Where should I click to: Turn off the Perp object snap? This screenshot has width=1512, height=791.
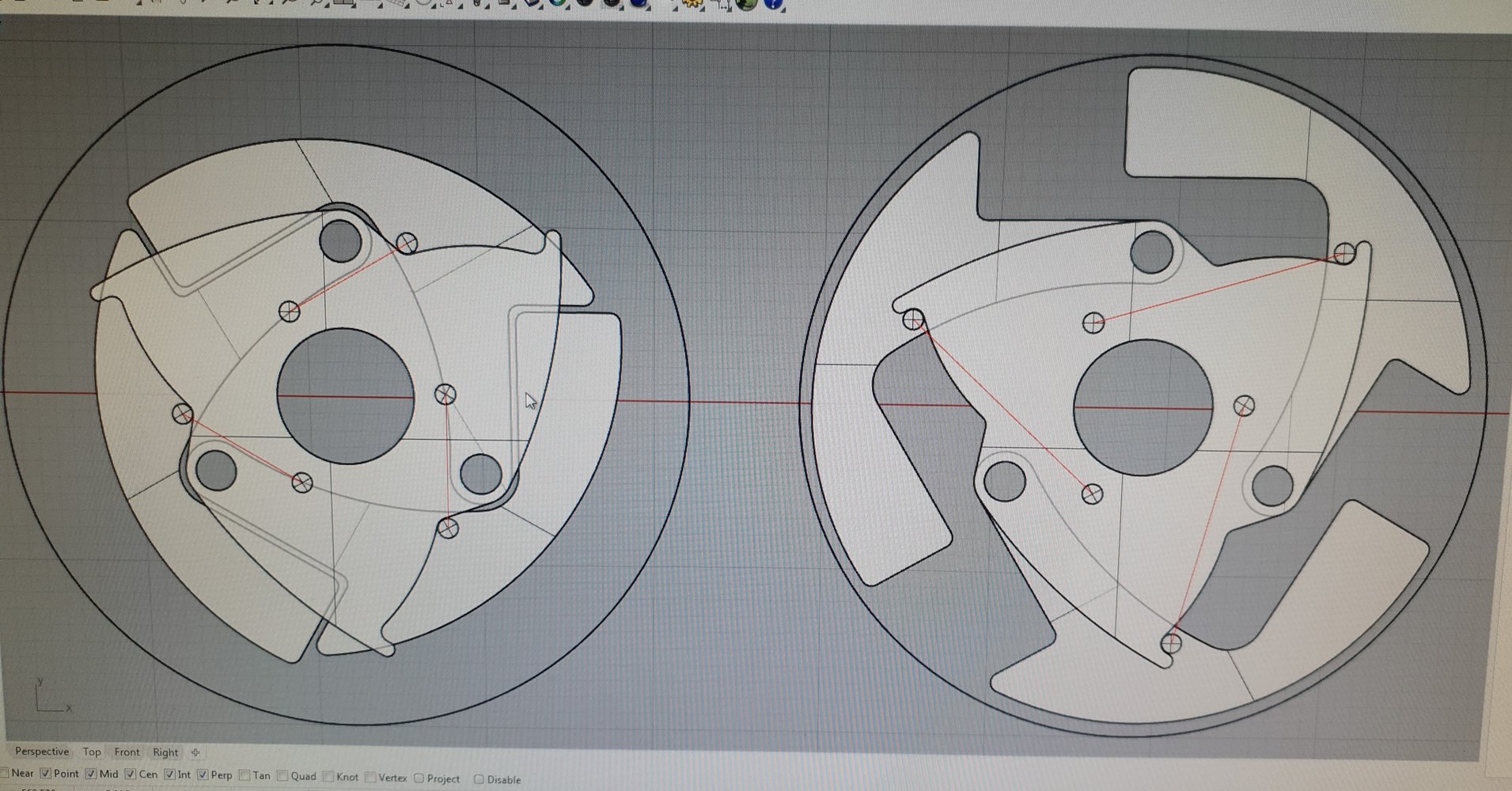tap(203, 774)
